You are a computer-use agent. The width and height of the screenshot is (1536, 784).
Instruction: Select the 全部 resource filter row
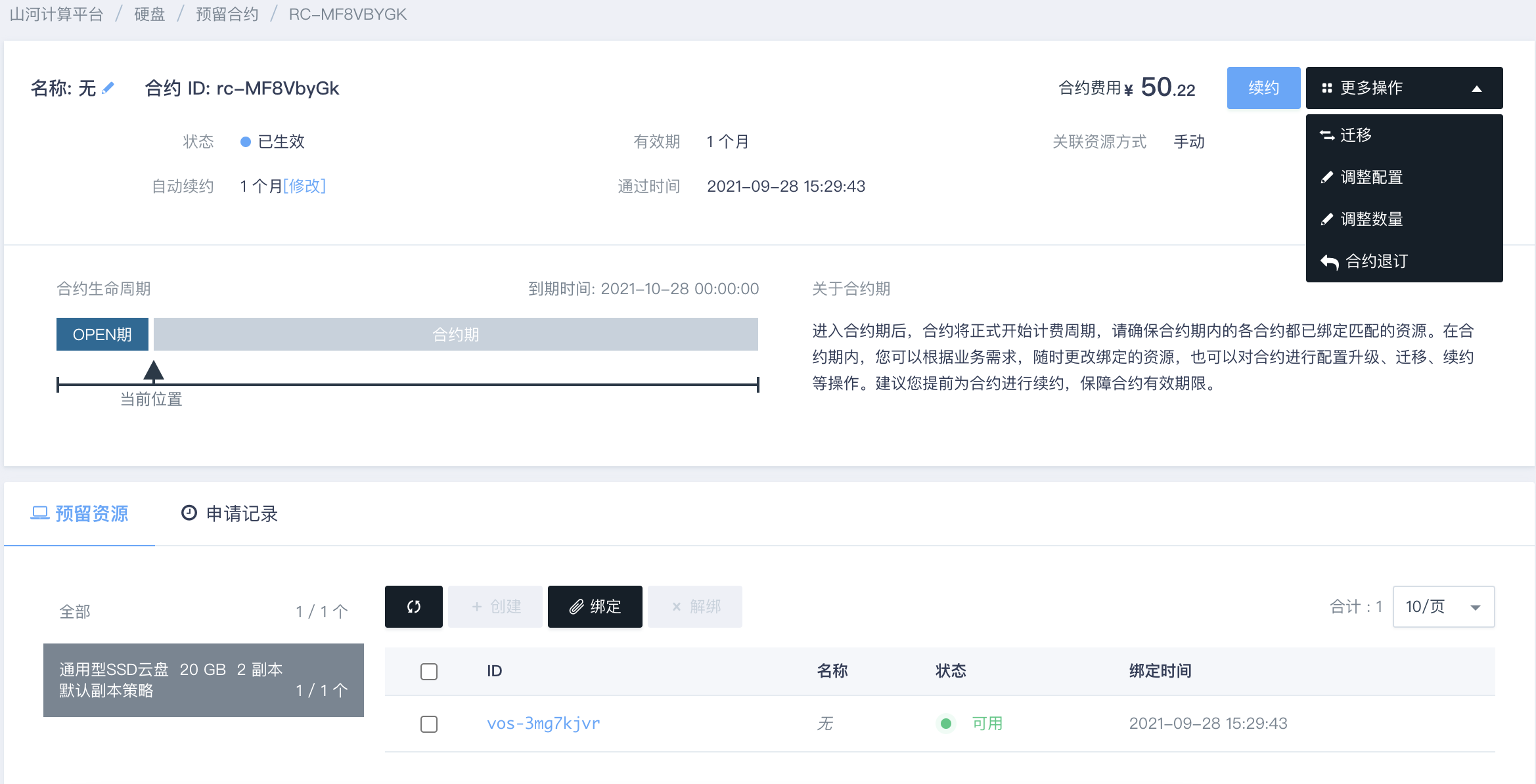point(204,612)
